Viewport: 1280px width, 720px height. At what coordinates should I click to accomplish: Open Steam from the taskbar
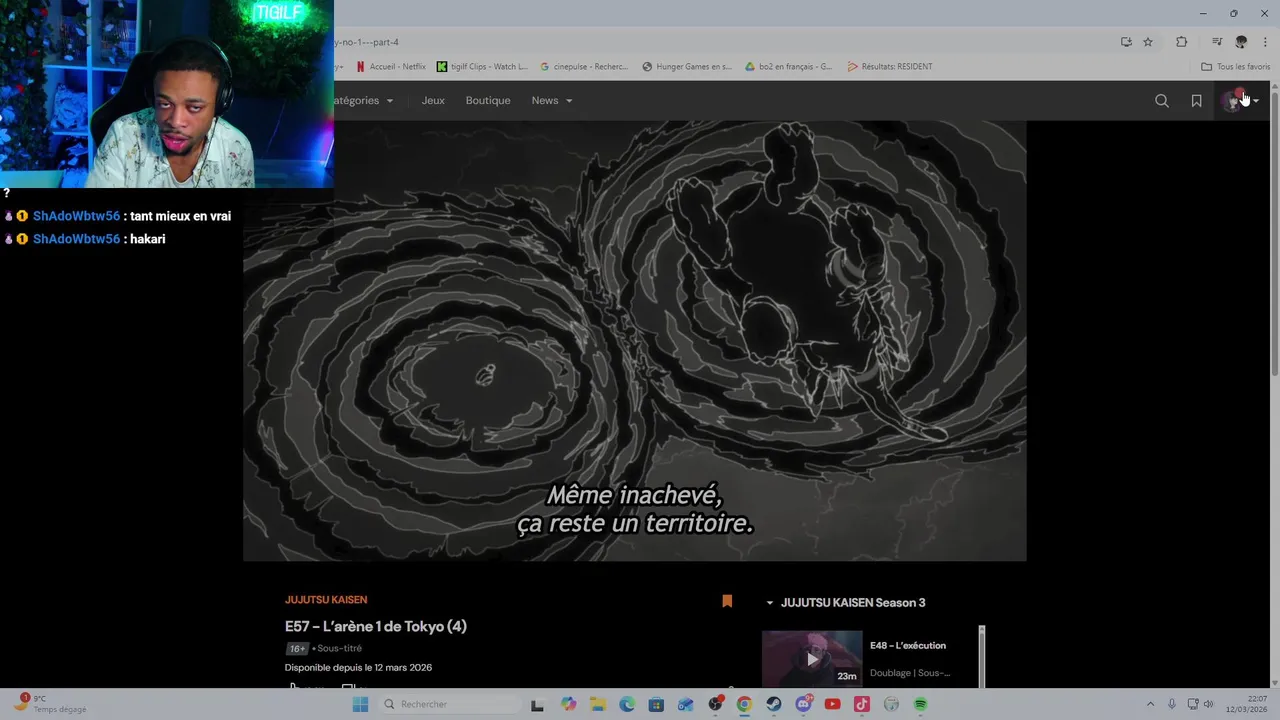[x=774, y=704]
